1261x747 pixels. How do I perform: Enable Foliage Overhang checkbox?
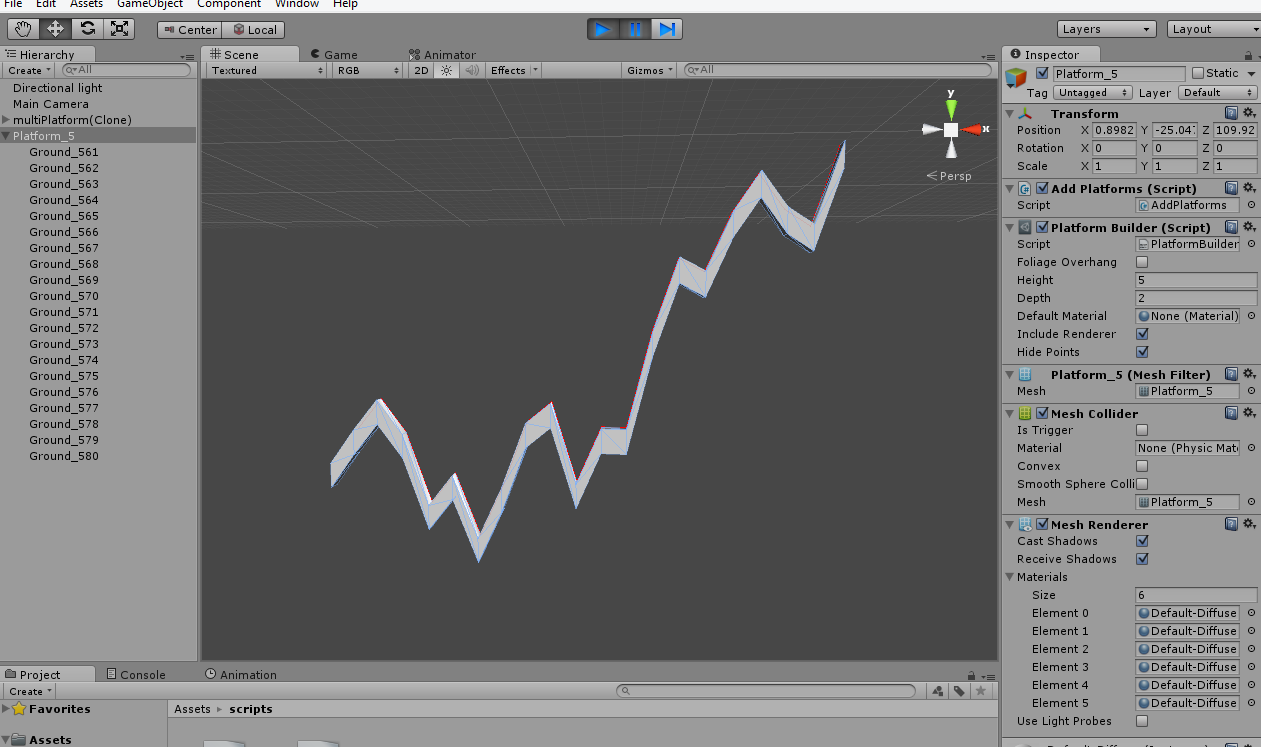coord(1142,262)
